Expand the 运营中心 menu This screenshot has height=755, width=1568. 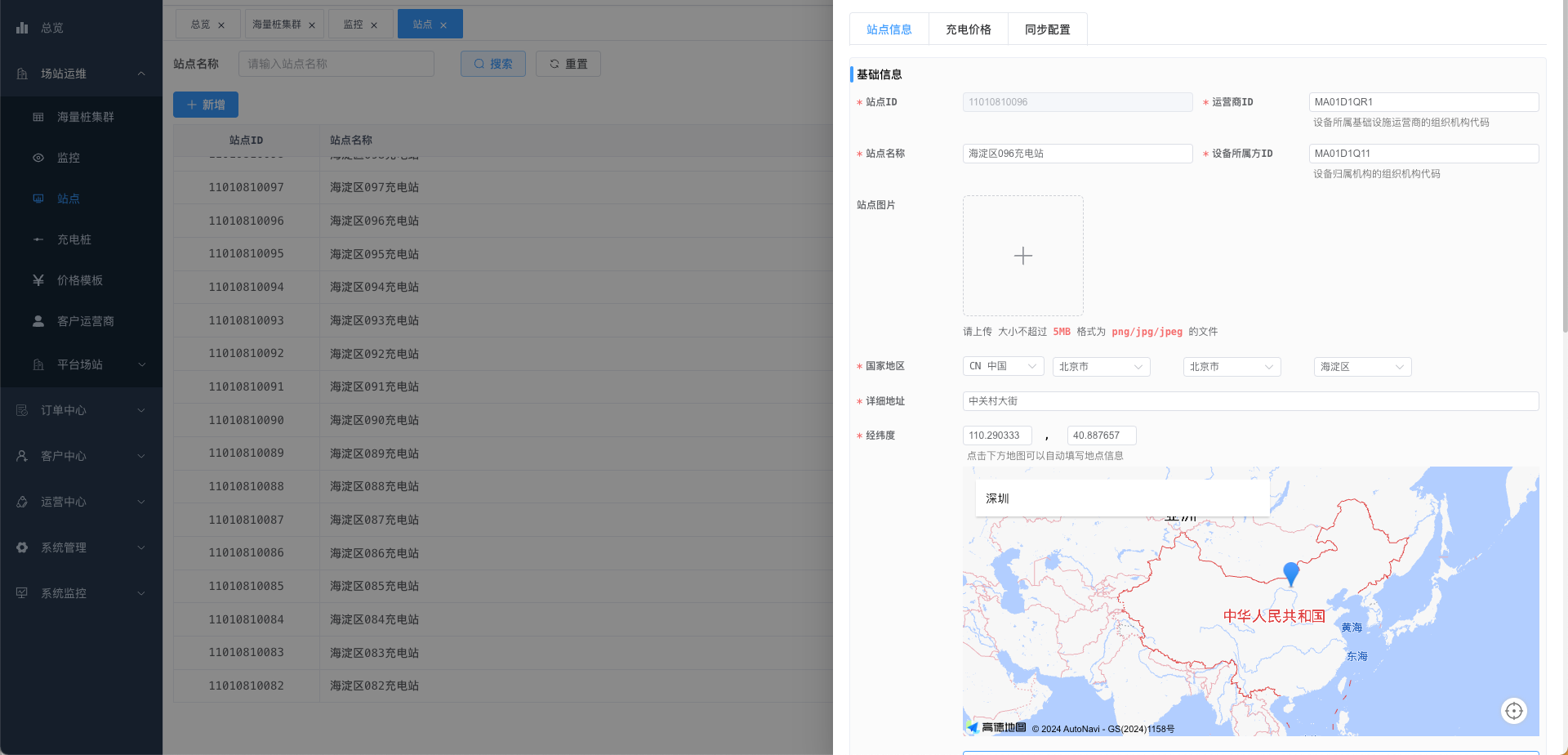141,502
